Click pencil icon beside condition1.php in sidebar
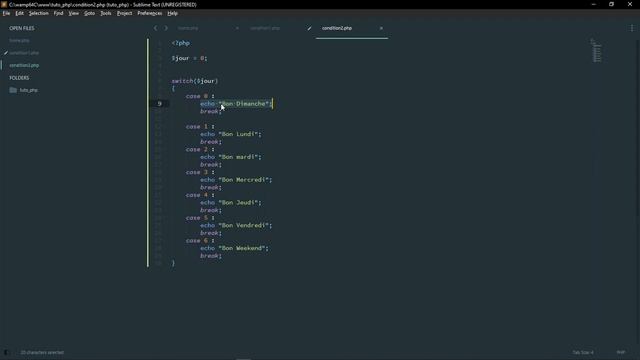 tap(6, 53)
